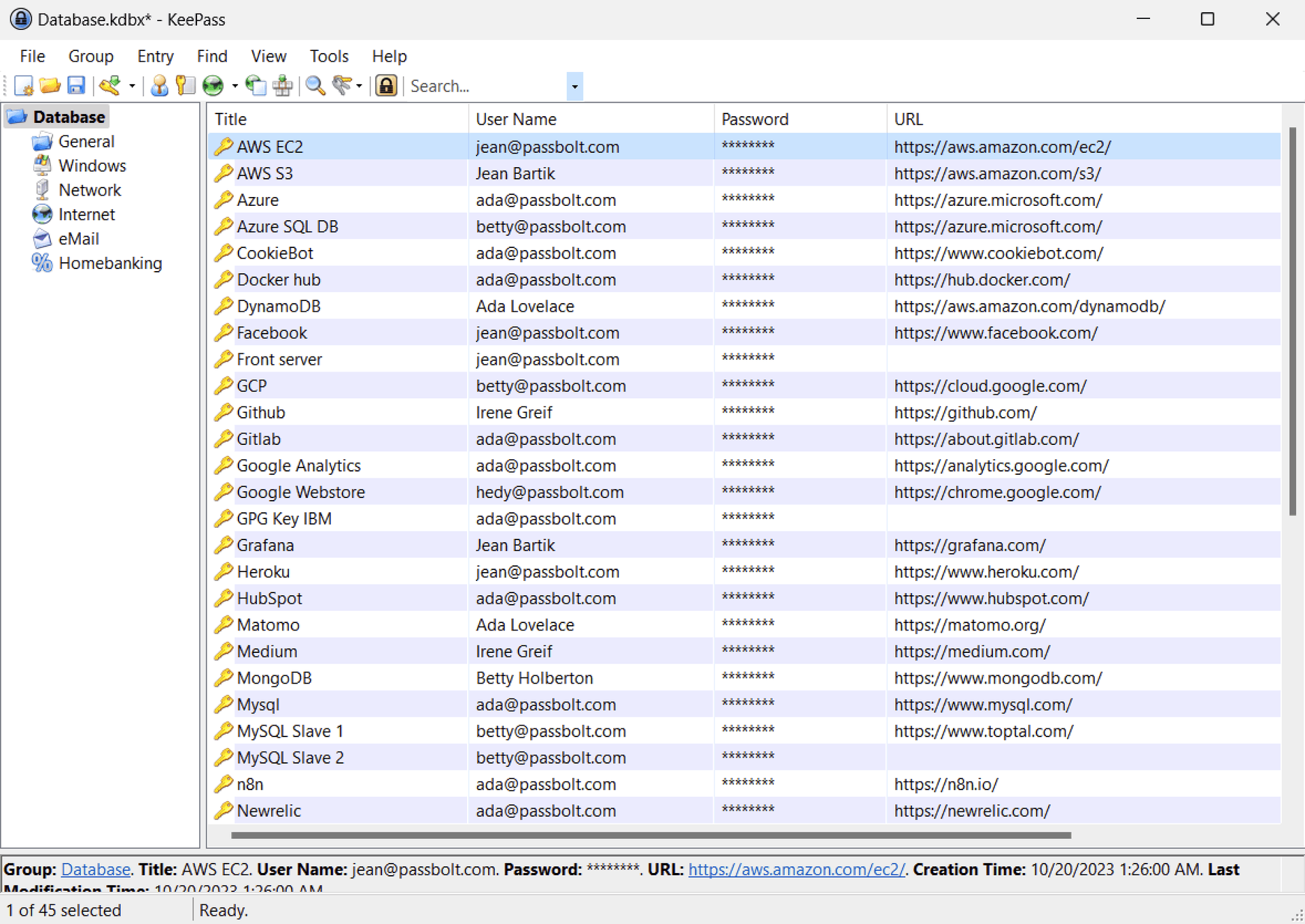Image resolution: width=1305 pixels, height=924 pixels.
Task: Expand the Show Entries dropdown arrow
Action: pos(359,86)
